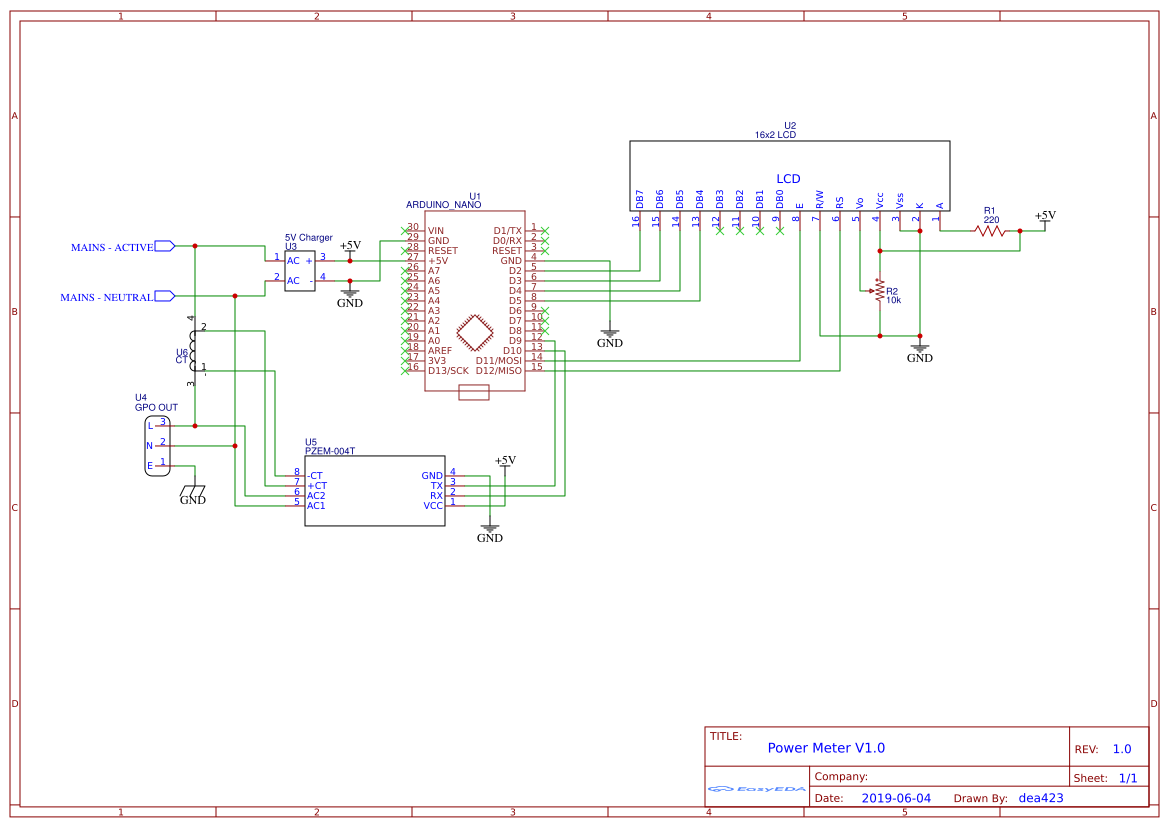
Task: Select the Power Meter V1.0 title text
Action: tap(829, 748)
